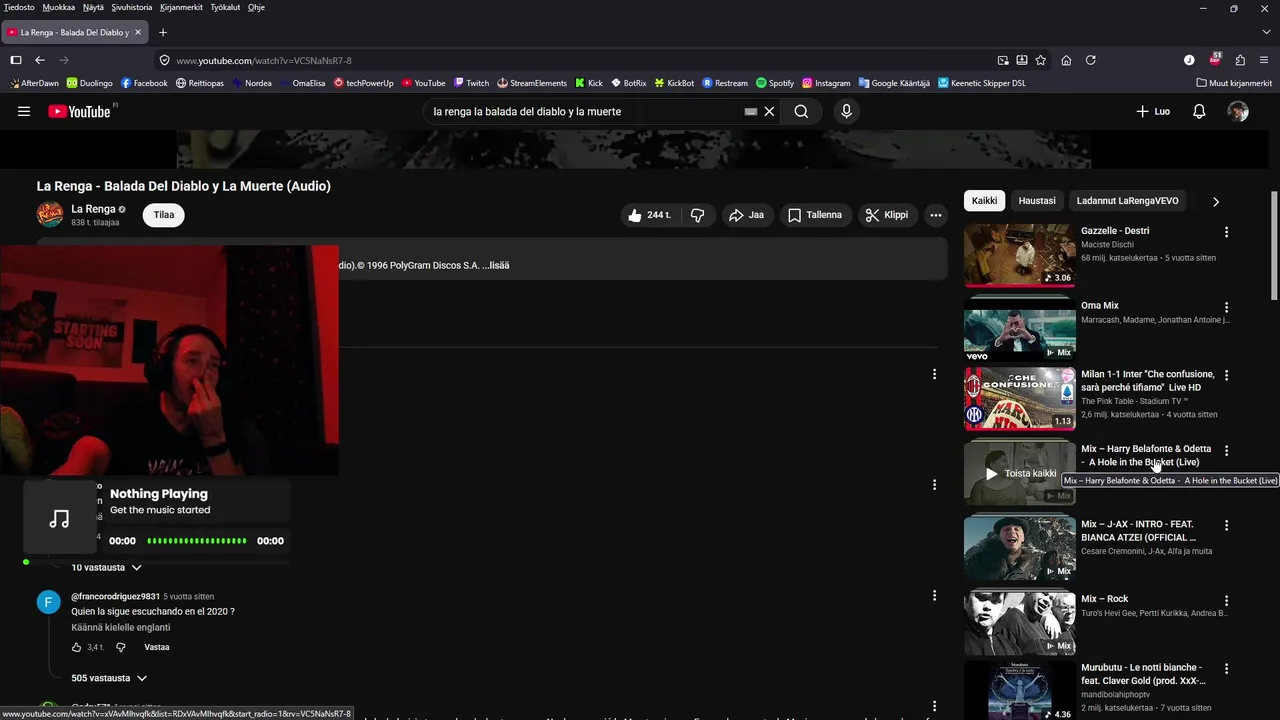This screenshot has height=720, width=1280.
Task: Open the on-screen keyboard icon in search box
Action: click(x=750, y=111)
